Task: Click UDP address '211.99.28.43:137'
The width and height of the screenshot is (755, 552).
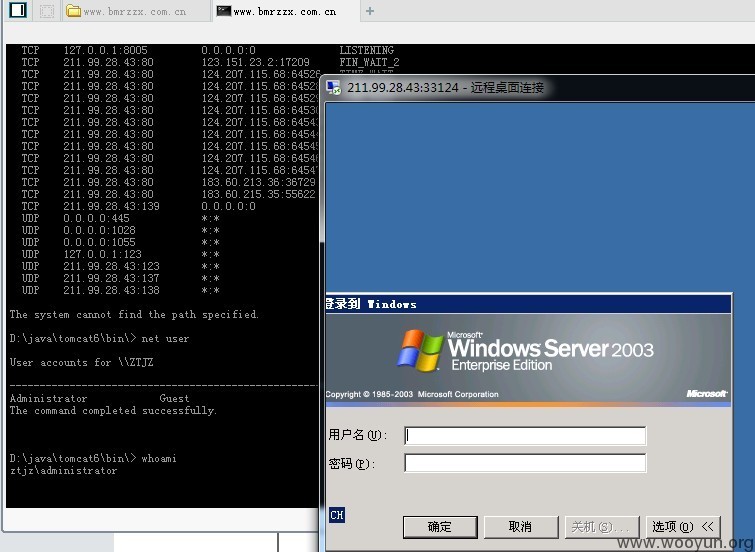Action: 111,278
